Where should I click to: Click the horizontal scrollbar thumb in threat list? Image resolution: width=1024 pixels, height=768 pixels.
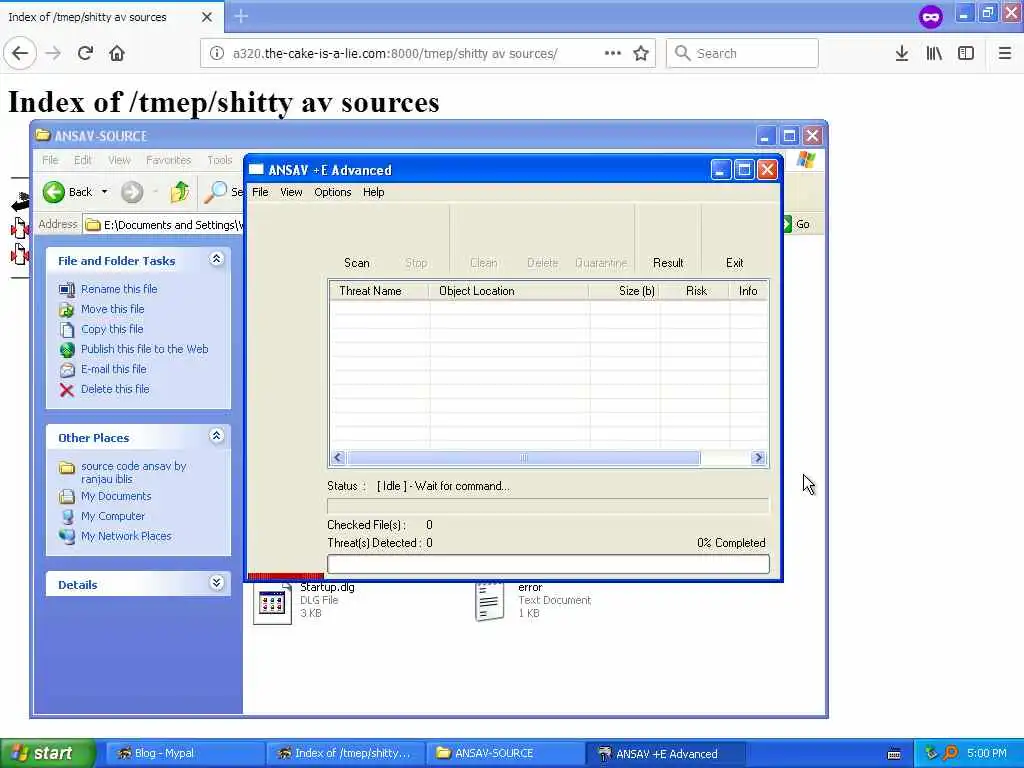coord(523,458)
